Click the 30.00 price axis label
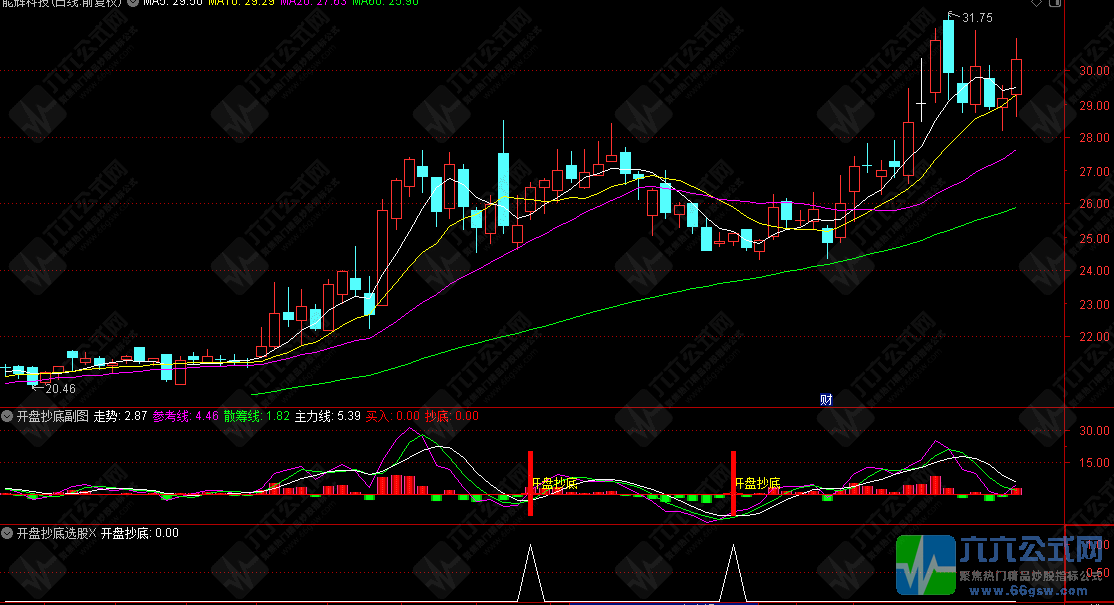The image size is (1114, 605). pyautogui.click(x=1094, y=70)
